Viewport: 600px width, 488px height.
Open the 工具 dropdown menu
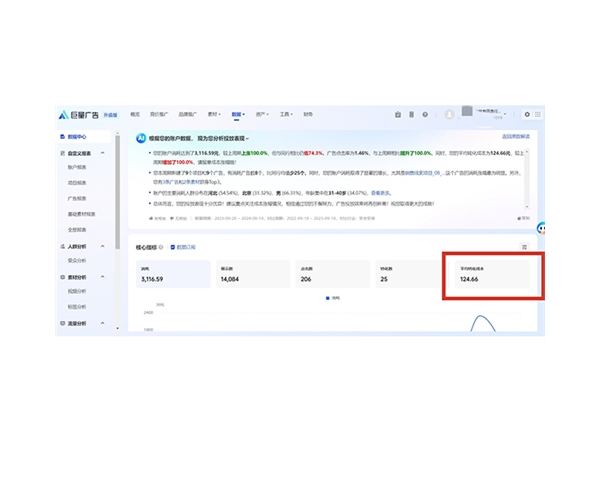pyautogui.click(x=286, y=114)
